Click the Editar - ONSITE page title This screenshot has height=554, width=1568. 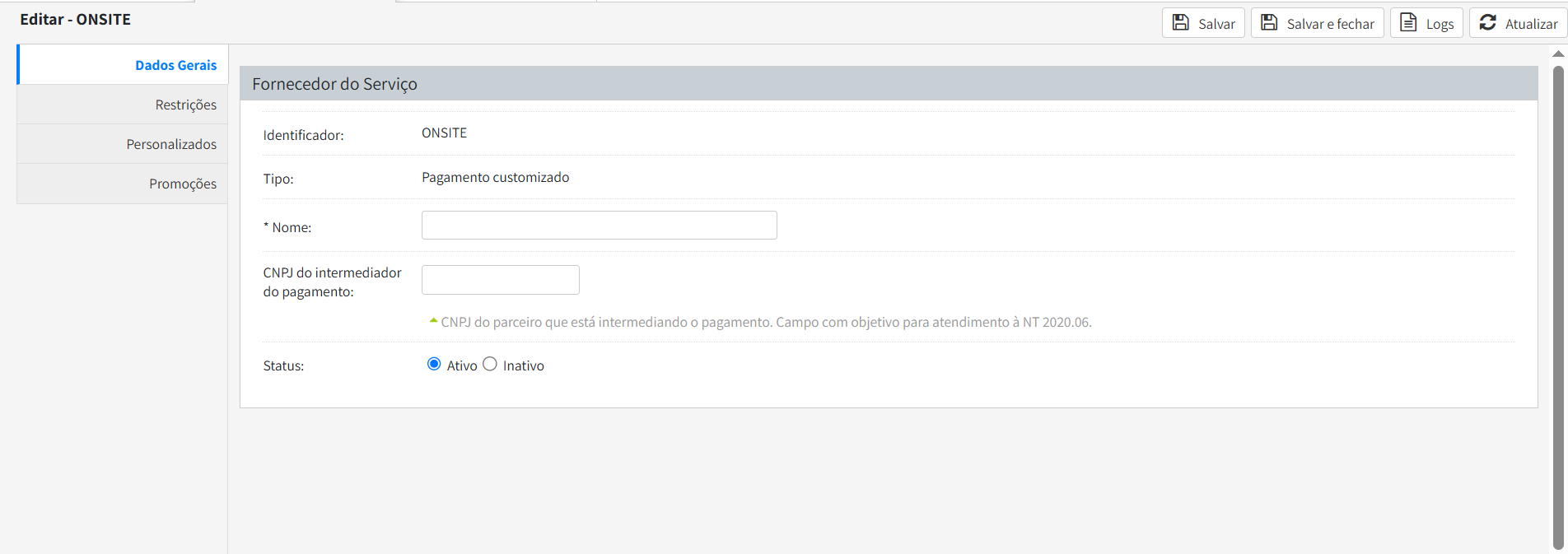click(75, 19)
